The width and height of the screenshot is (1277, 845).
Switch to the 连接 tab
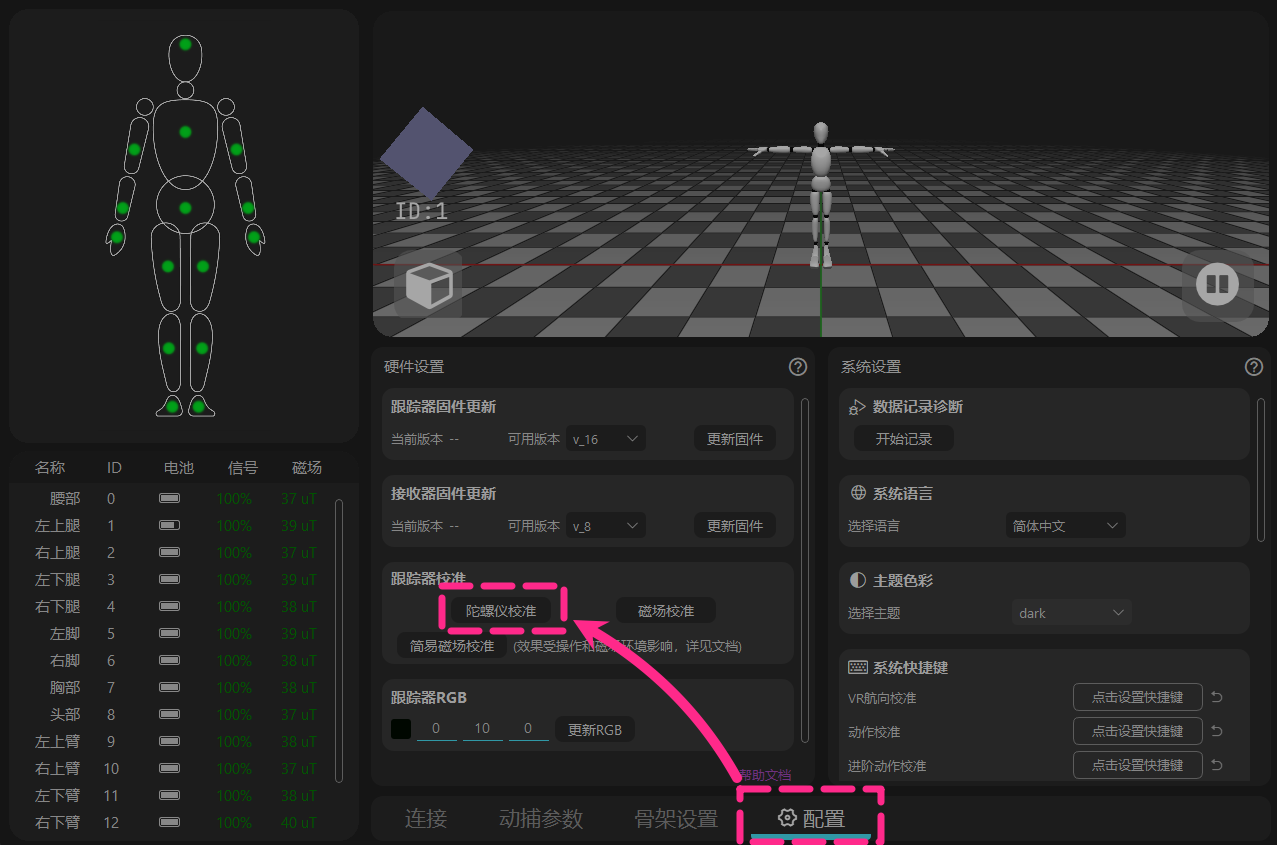pos(426,818)
